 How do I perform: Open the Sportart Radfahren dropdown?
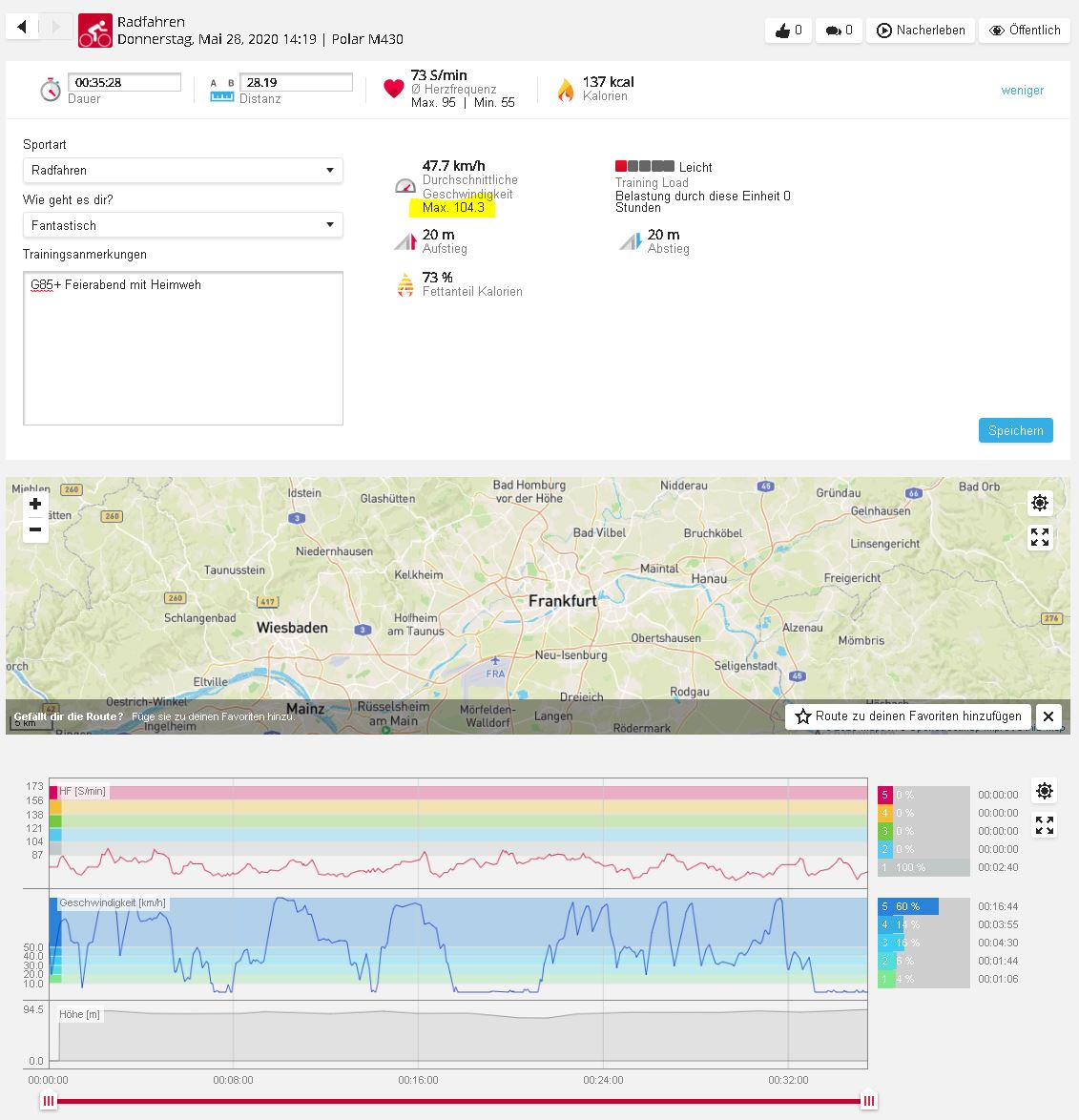[182, 171]
